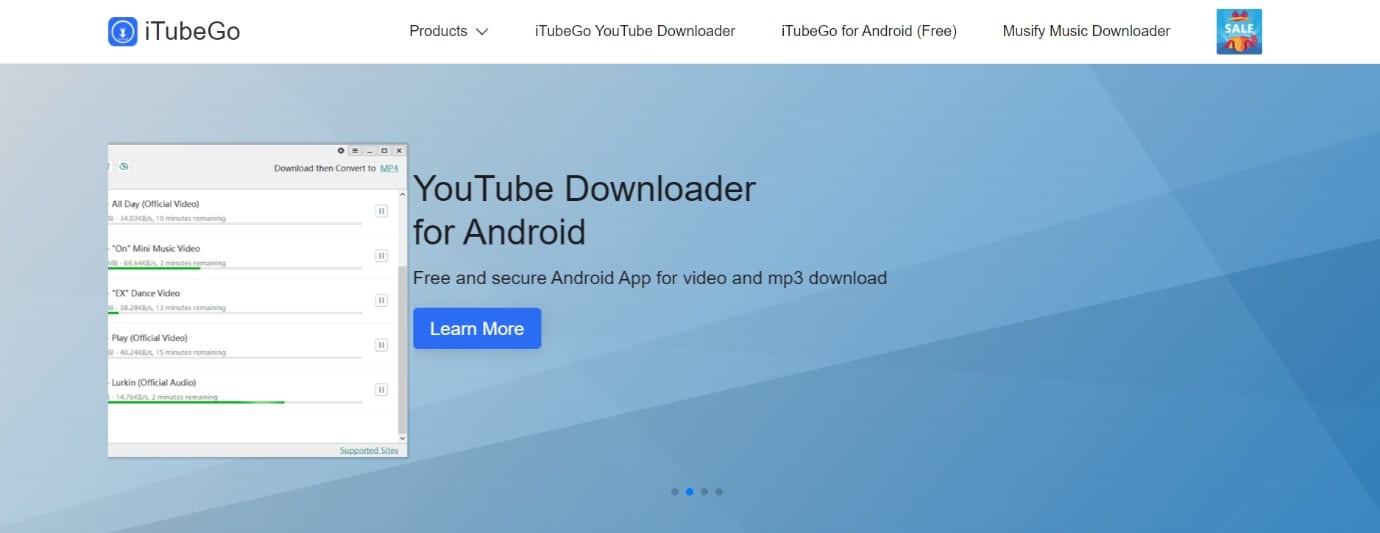Open settings gear in the downloader window
Screen dimensions: 1380x533
[341, 150]
